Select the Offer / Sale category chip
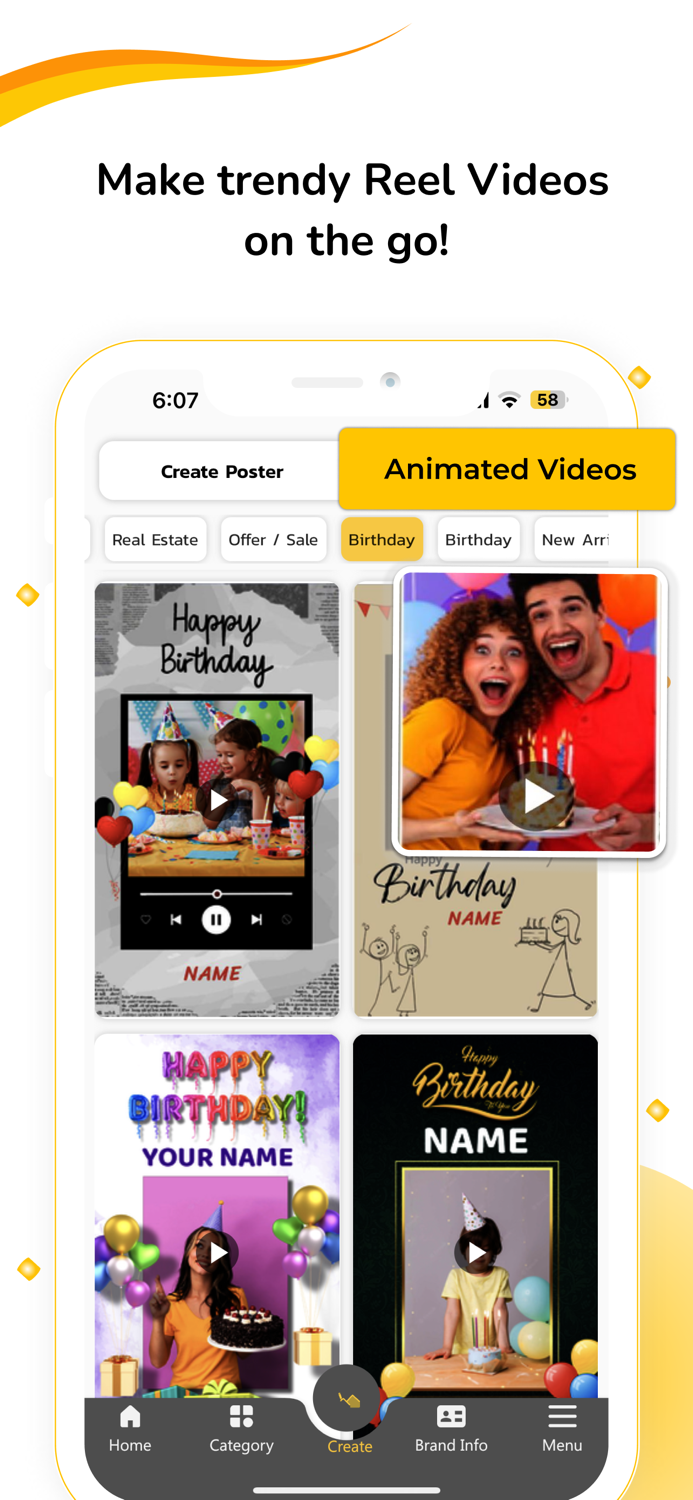The width and height of the screenshot is (693, 1500). click(273, 540)
